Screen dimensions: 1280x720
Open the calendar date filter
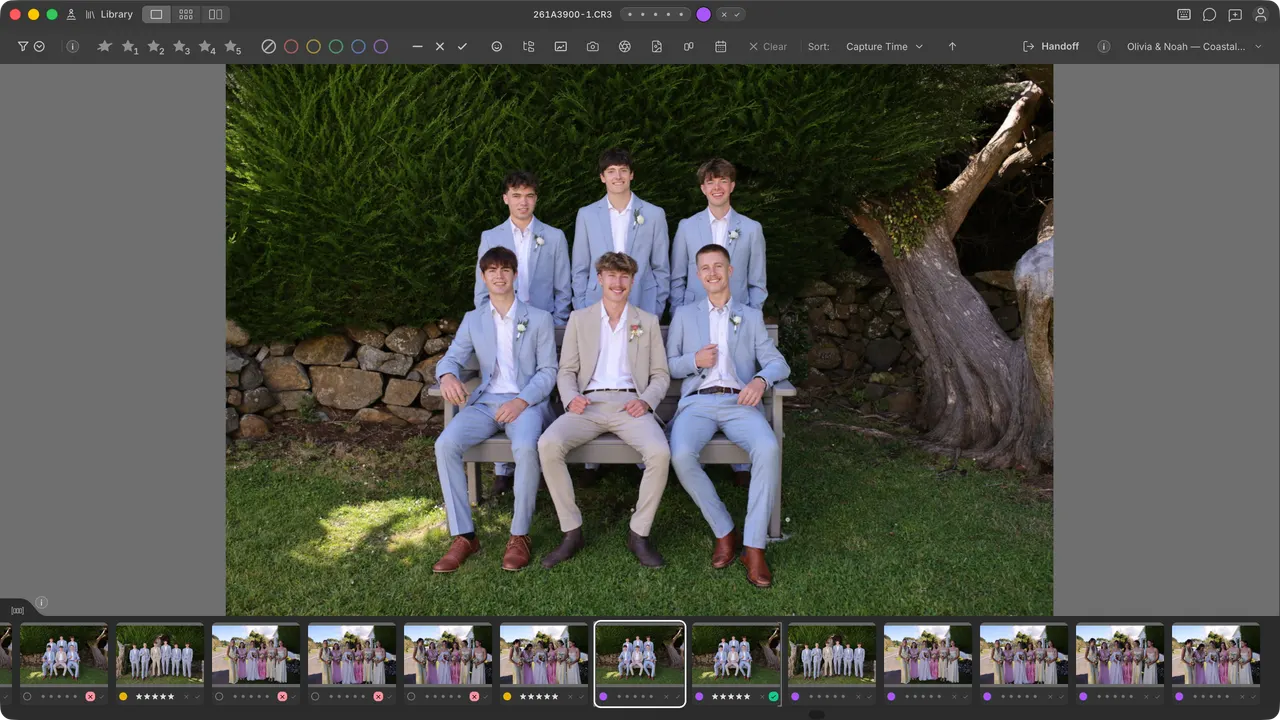click(x=721, y=47)
